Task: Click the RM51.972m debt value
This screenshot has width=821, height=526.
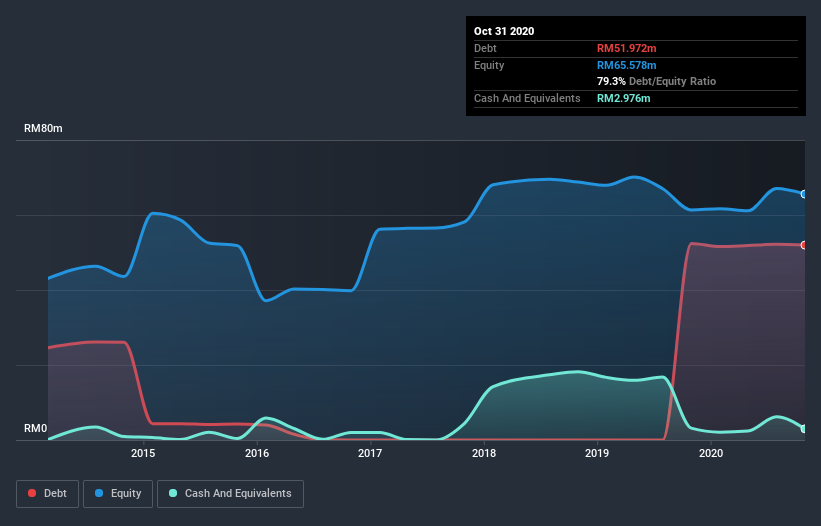Action: point(626,48)
